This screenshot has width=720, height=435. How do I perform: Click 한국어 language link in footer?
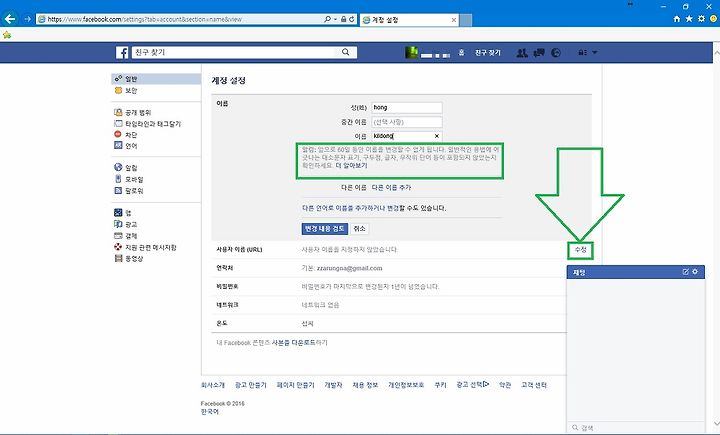point(210,412)
